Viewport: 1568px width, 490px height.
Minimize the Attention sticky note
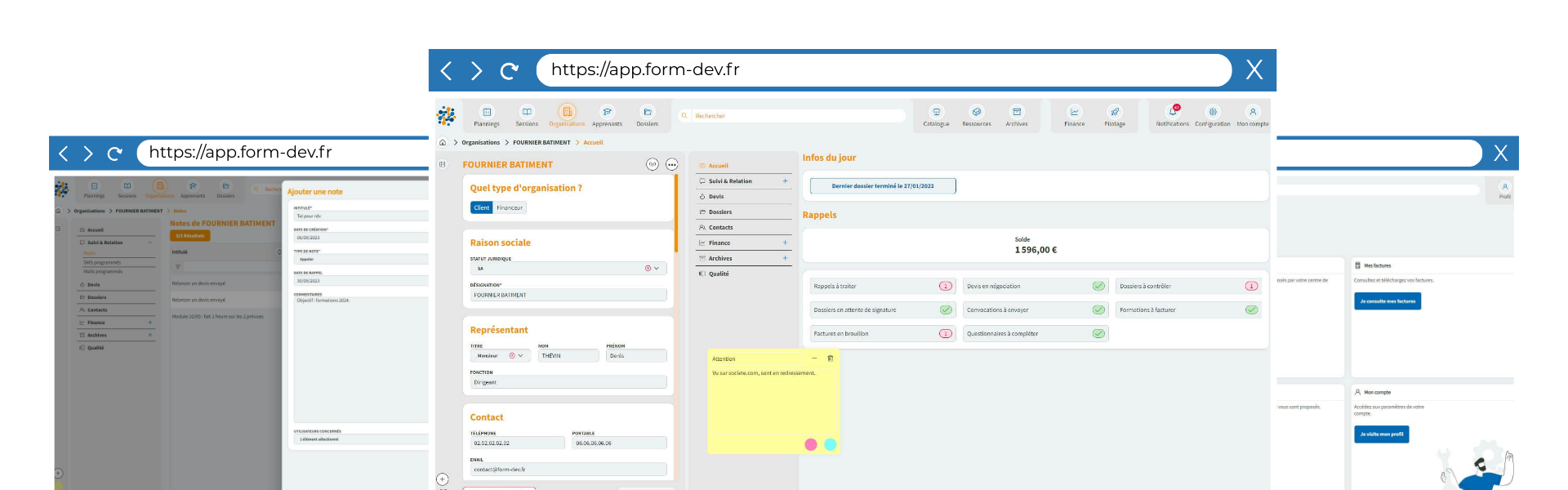(x=814, y=359)
